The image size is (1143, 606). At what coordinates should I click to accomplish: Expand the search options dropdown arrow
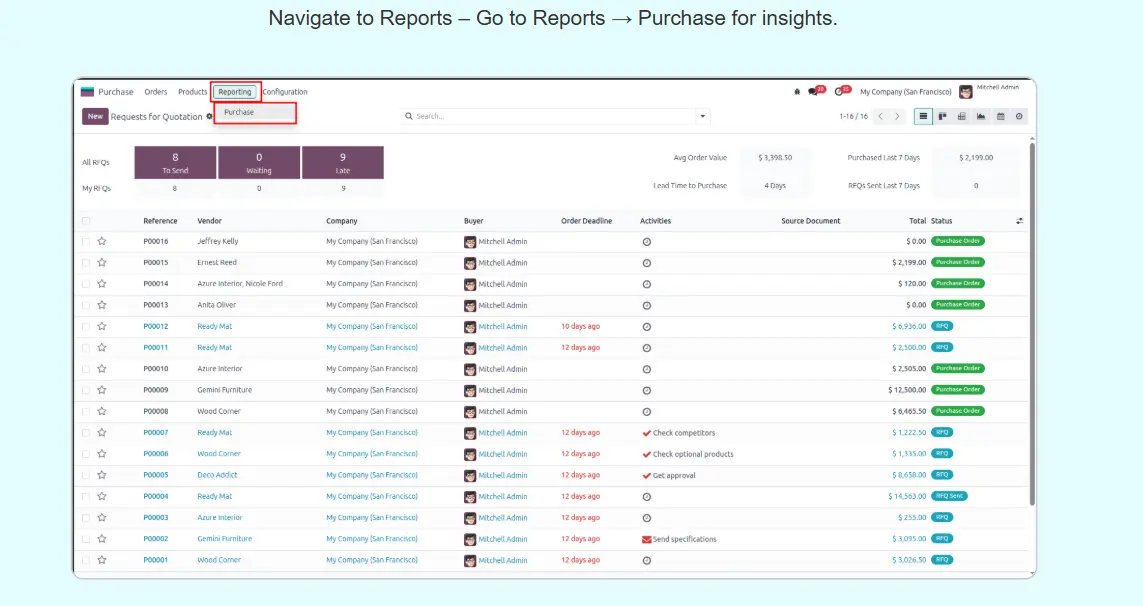coord(703,116)
